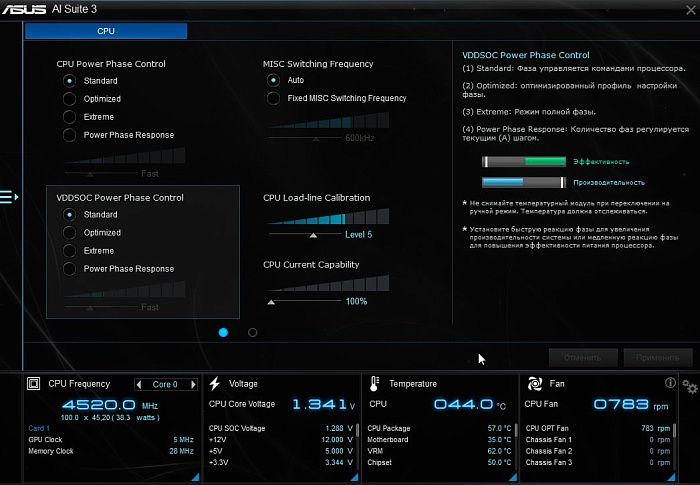
Task: Switch to previous core with left arrow
Action: [x=139, y=384]
